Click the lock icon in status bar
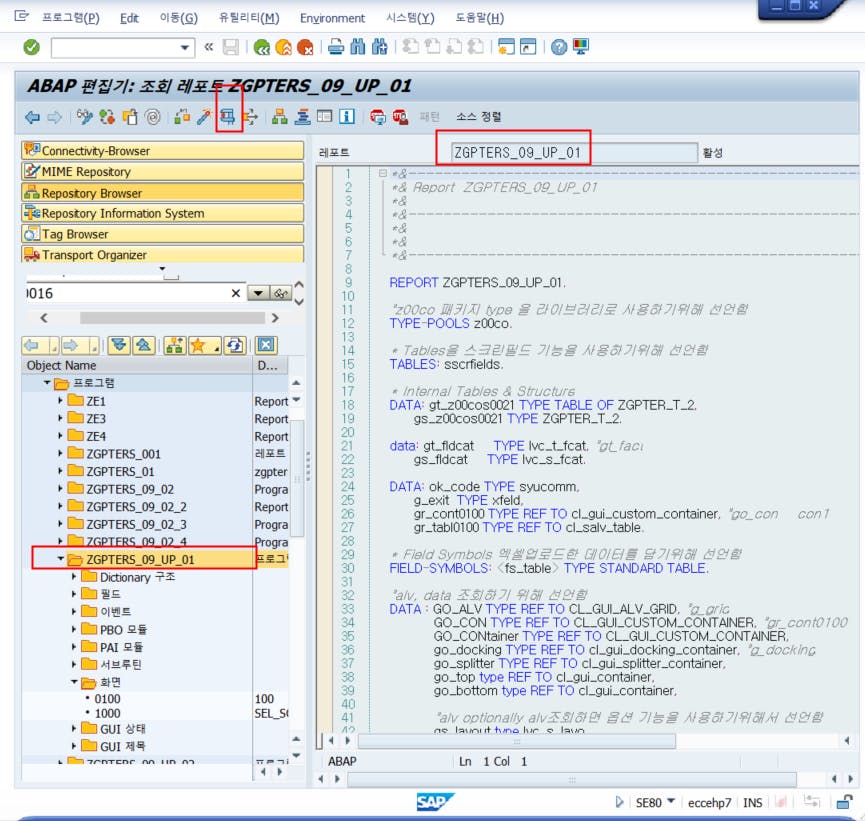This screenshot has height=821, width=865. coord(844,802)
